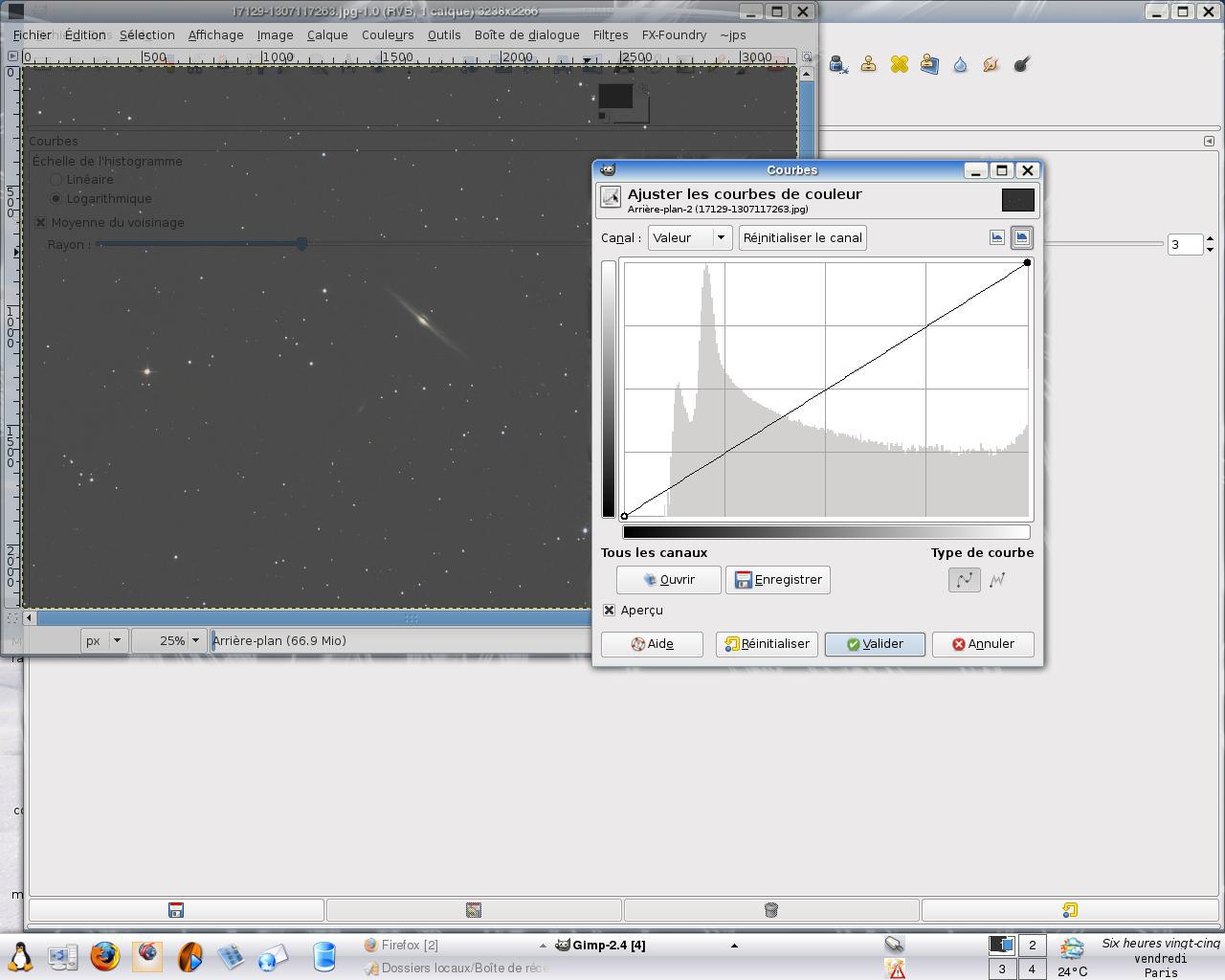Open the Canal dropdown showing Valeur
Screen dimensions: 1225x980
click(690, 237)
